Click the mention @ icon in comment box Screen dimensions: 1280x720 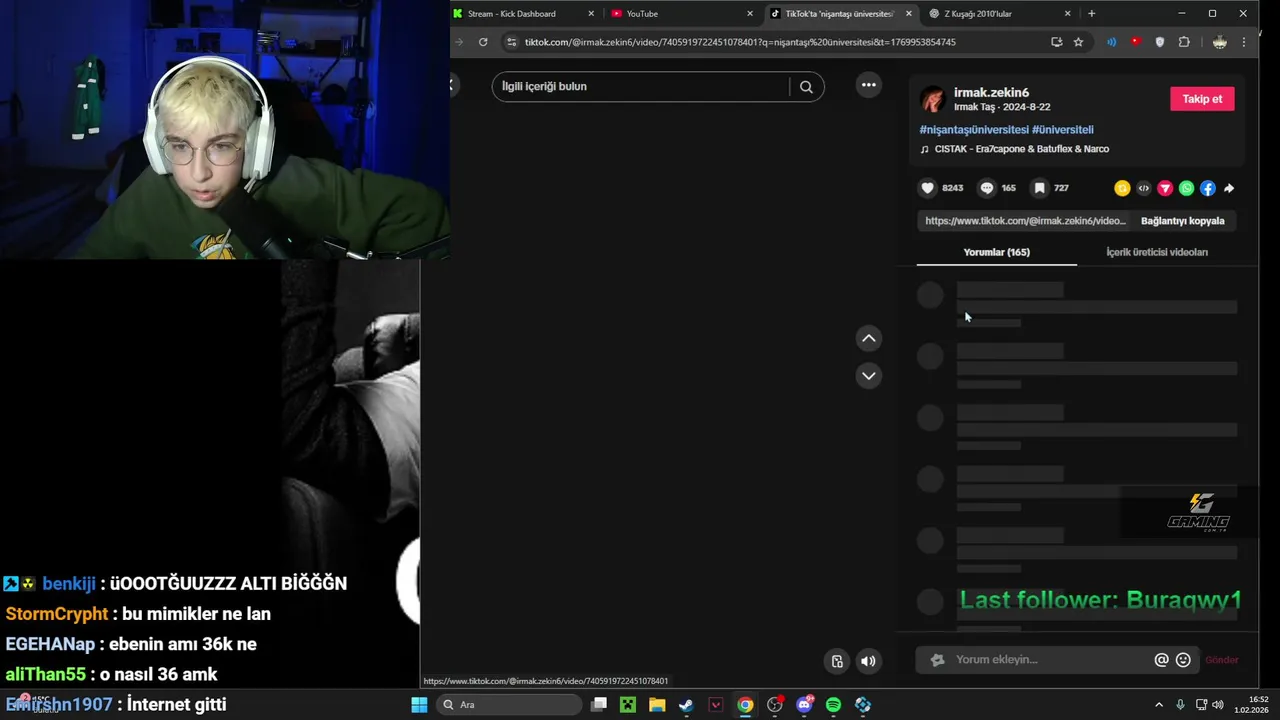(1161, 660)
